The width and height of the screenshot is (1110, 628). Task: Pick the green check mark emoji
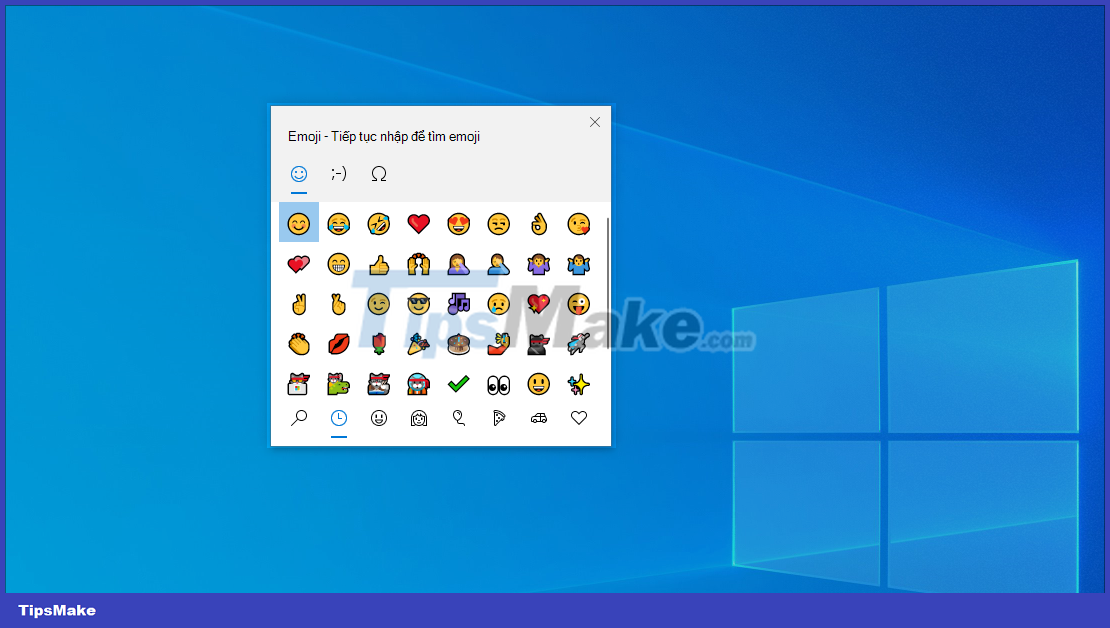point(458,383)
